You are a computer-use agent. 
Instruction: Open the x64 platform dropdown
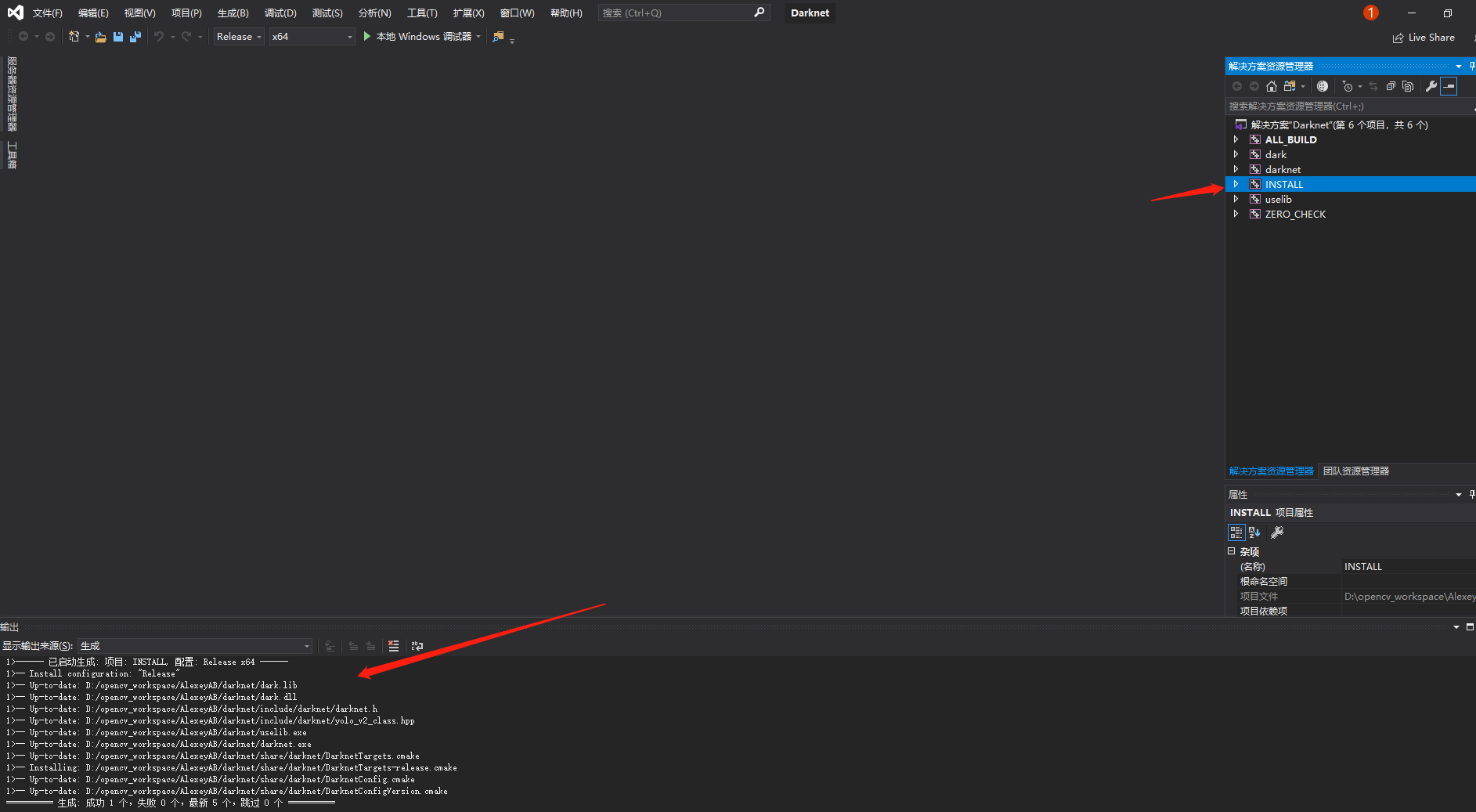312,37
